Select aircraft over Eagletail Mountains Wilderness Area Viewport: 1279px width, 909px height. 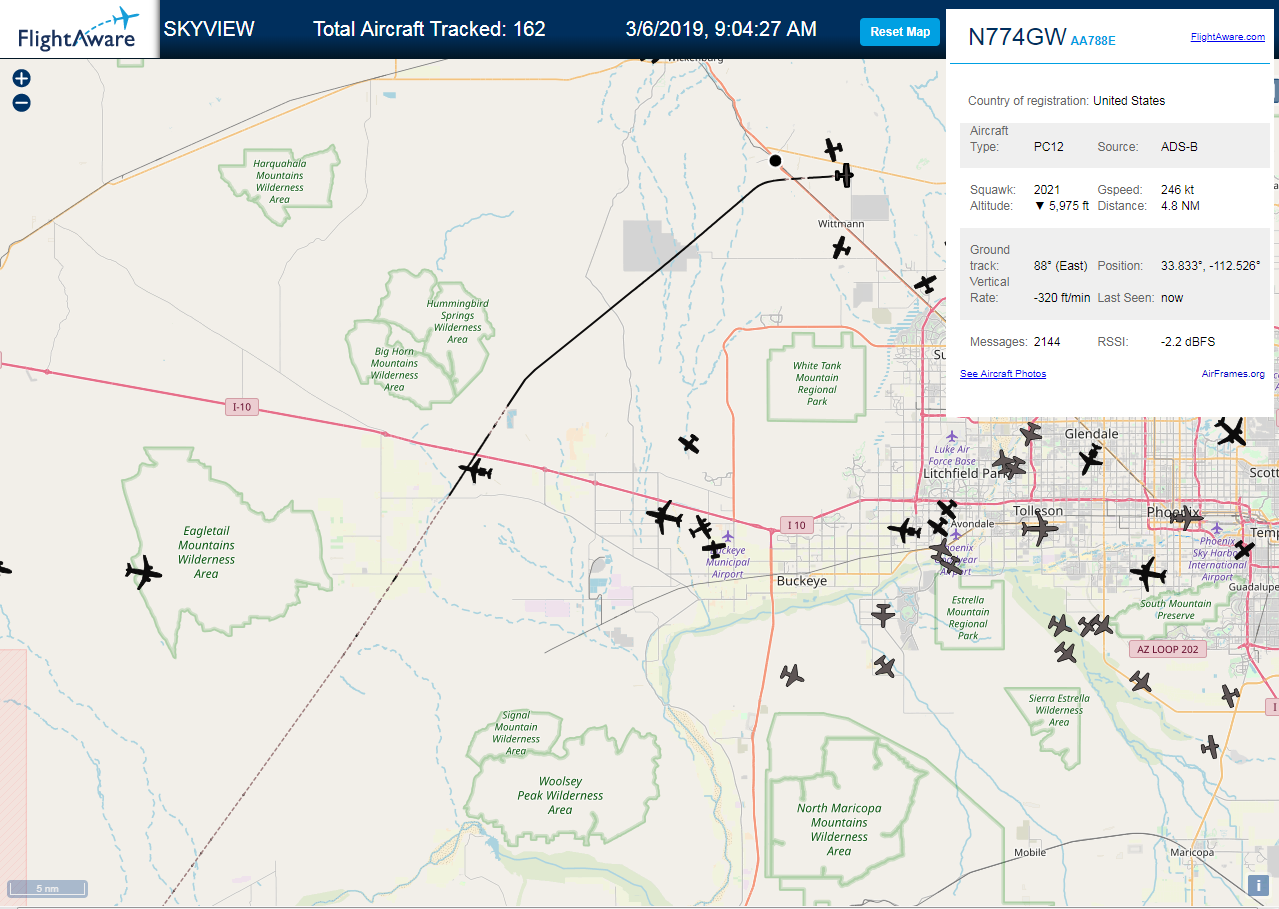[144, 572]
